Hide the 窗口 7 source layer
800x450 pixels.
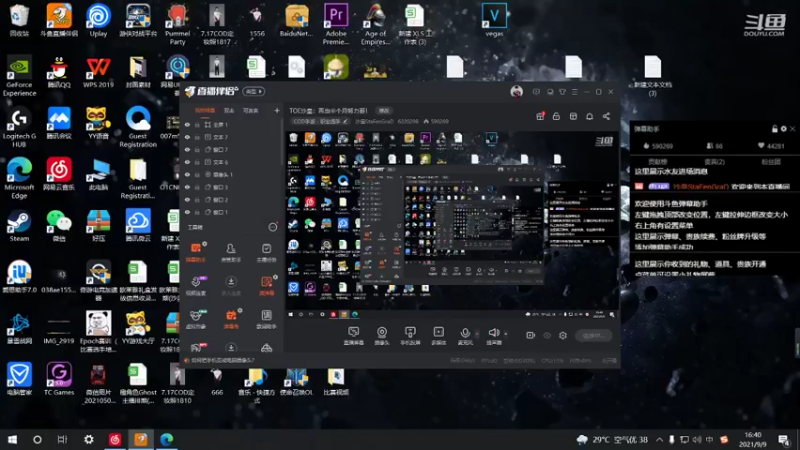click(x=187, y=149)
